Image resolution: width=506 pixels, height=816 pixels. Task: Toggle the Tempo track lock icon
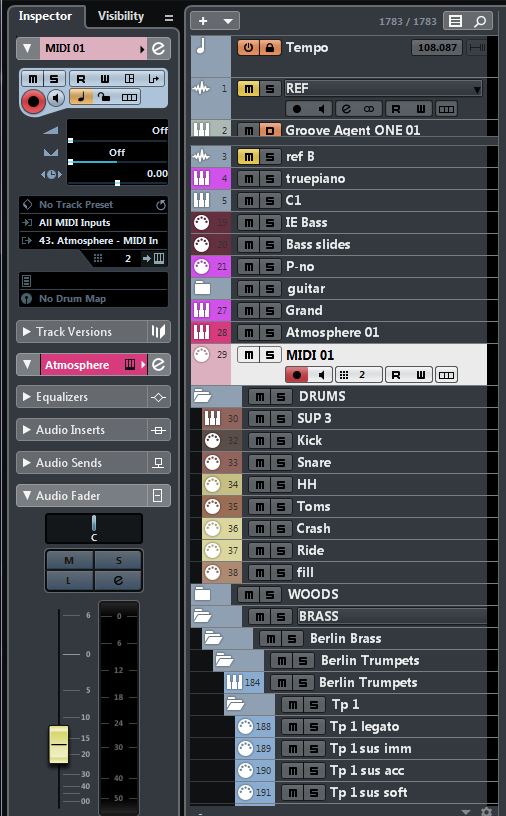270,48
